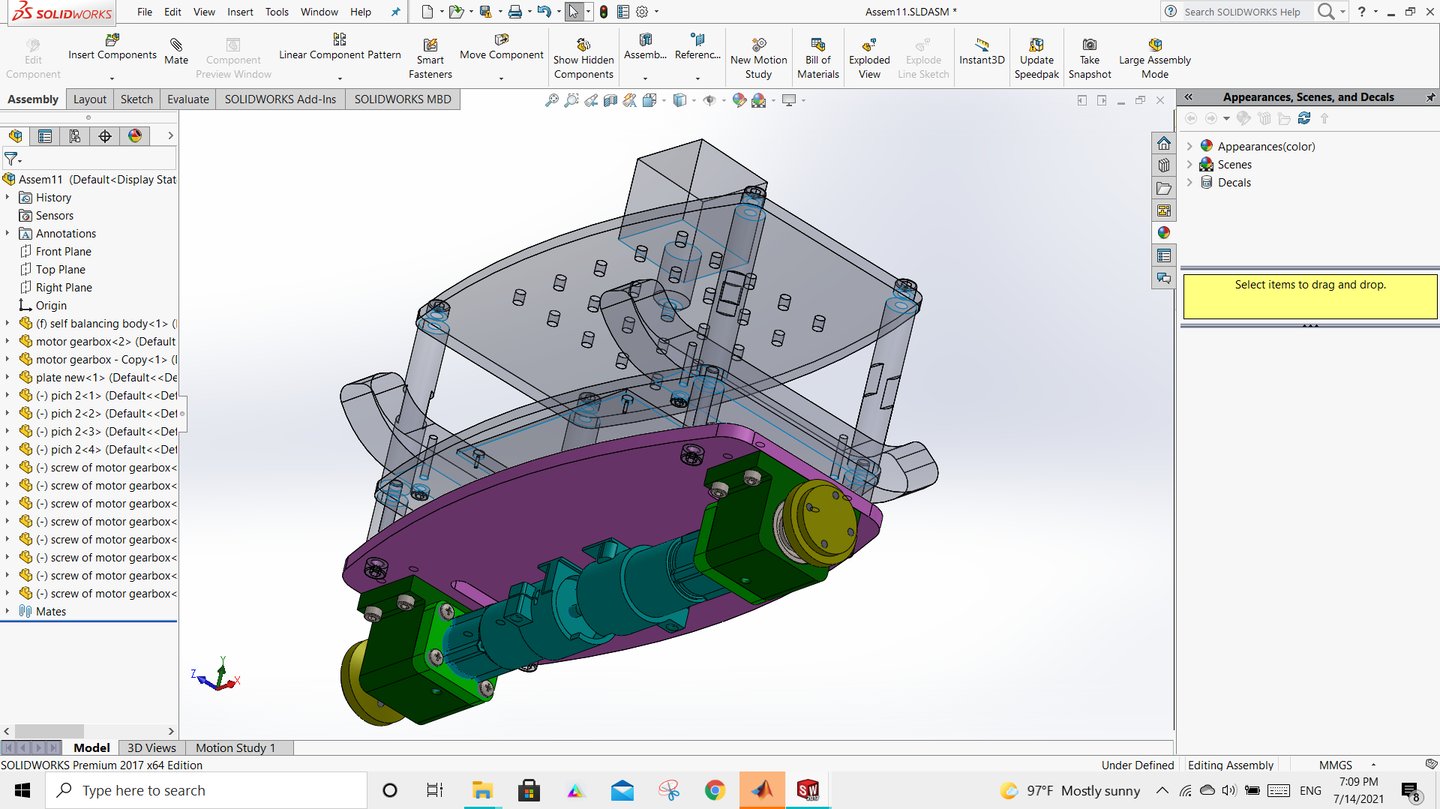
Task: Click the Update Speedpak tool
Action: [x=1036, y=59]
